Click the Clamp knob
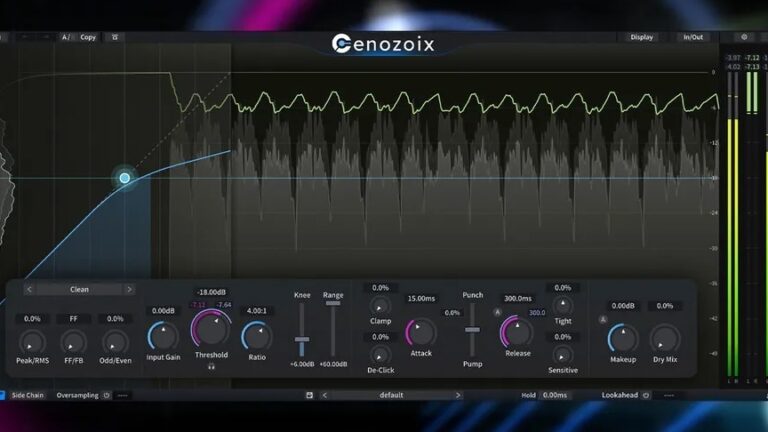 click(380, 307)
